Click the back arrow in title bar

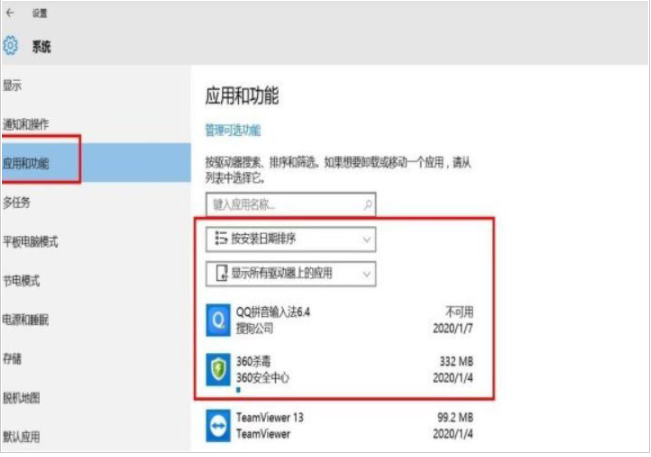click(10, 14)
